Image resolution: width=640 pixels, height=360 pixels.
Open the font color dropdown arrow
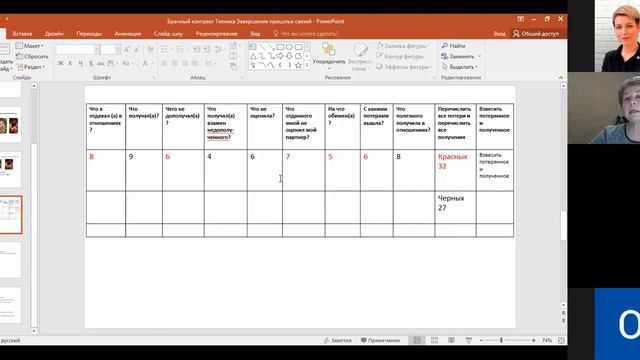click(x=152, y=64)
